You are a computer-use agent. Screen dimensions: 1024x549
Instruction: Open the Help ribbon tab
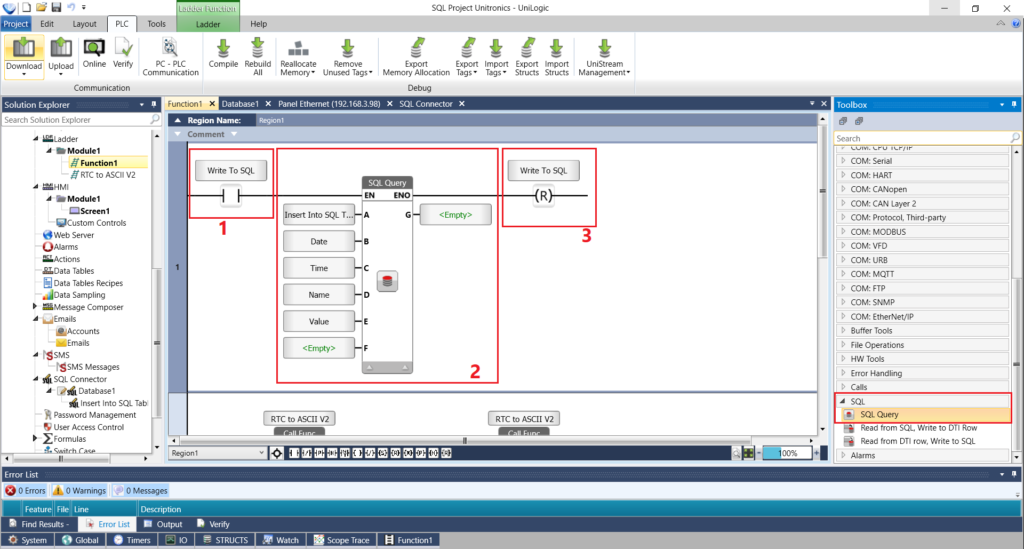259,24
